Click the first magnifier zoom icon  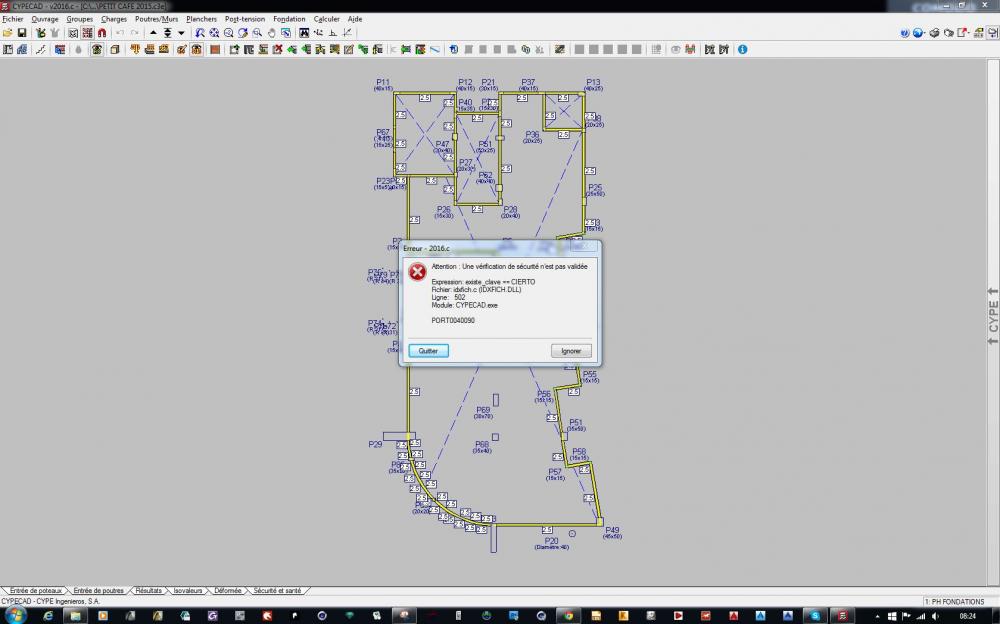pyautogui.click(x=200, y=33)
